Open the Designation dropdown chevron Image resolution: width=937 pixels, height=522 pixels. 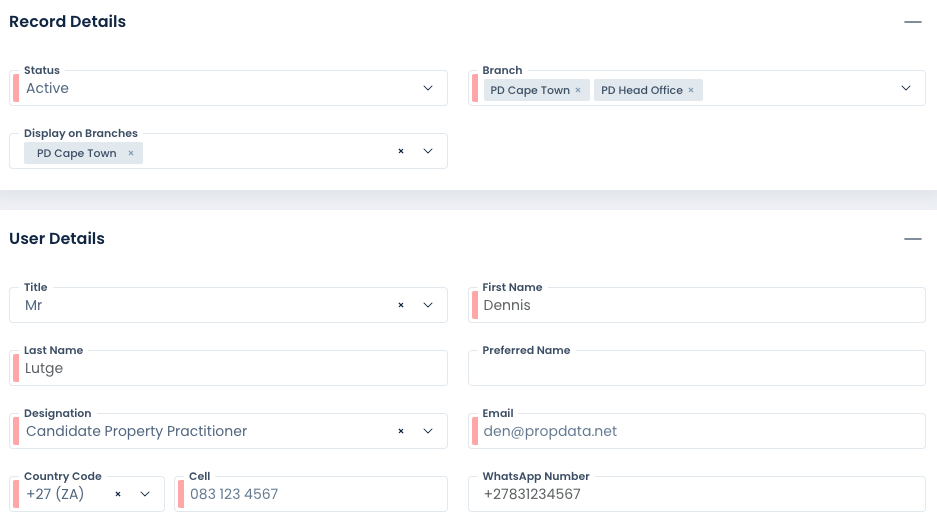(428, 431)
